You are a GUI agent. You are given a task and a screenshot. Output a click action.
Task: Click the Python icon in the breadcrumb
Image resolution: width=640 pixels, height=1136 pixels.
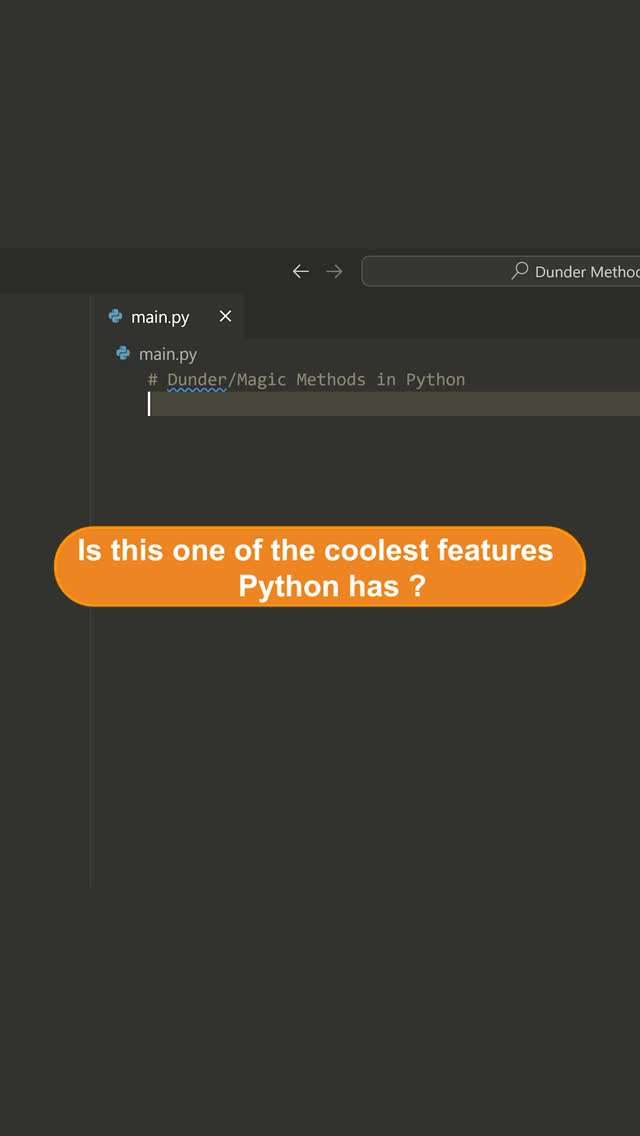[x=123, y=353]
